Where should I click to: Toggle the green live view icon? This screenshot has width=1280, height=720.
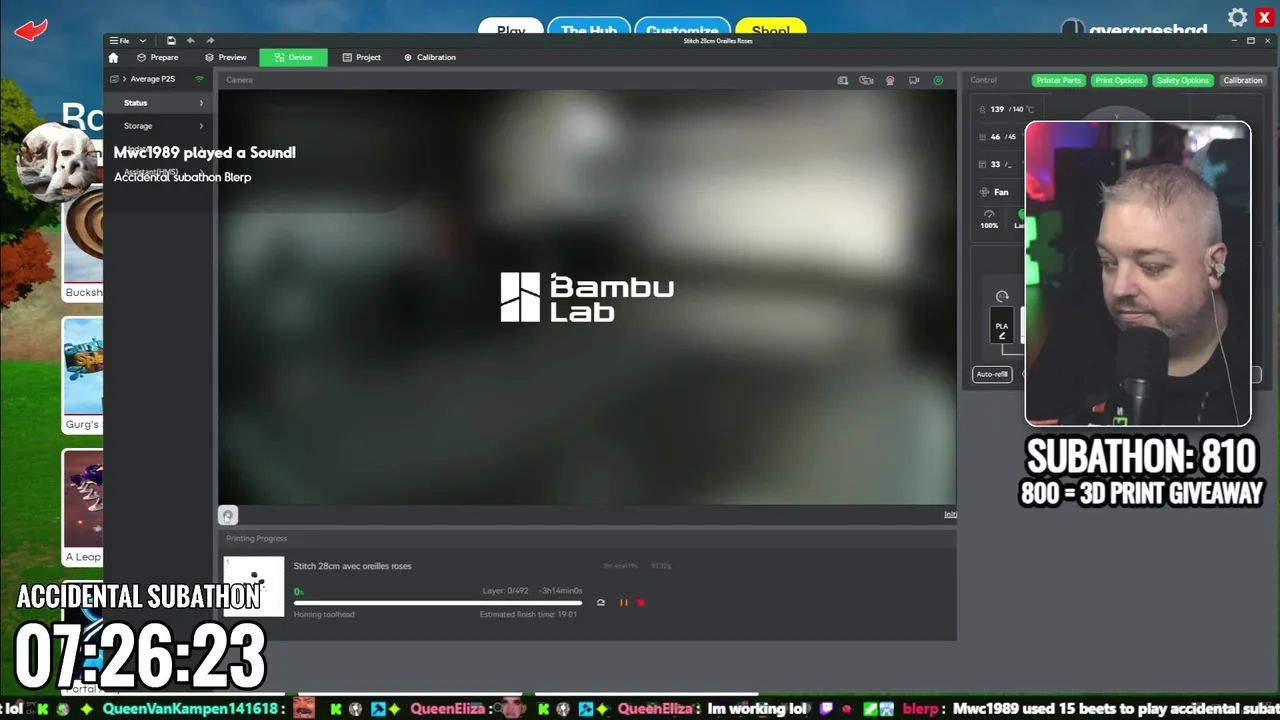pos(938,80)
